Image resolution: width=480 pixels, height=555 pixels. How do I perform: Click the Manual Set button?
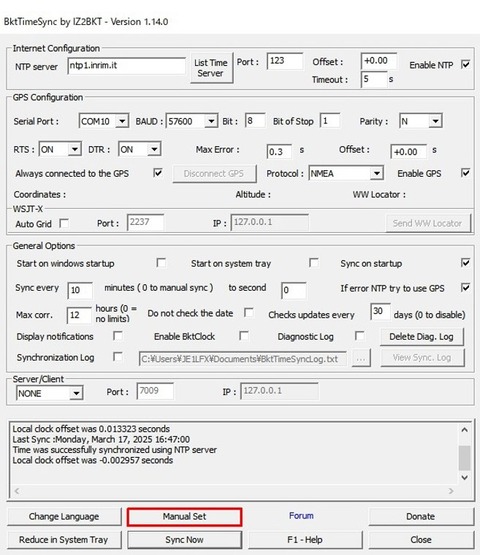tap(184, 517)
